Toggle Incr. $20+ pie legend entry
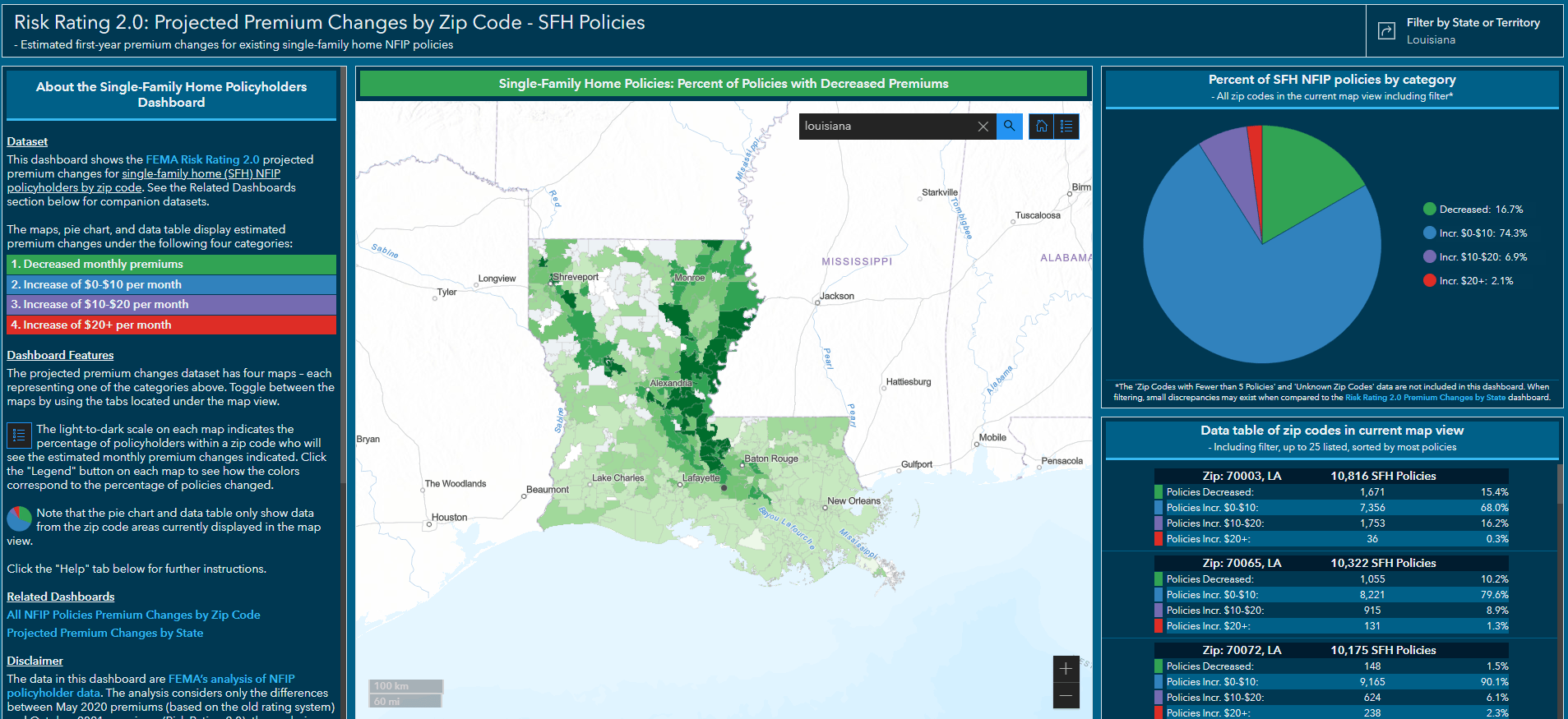This screenshot has width=1568, height=719. [x=1468, y=281]
